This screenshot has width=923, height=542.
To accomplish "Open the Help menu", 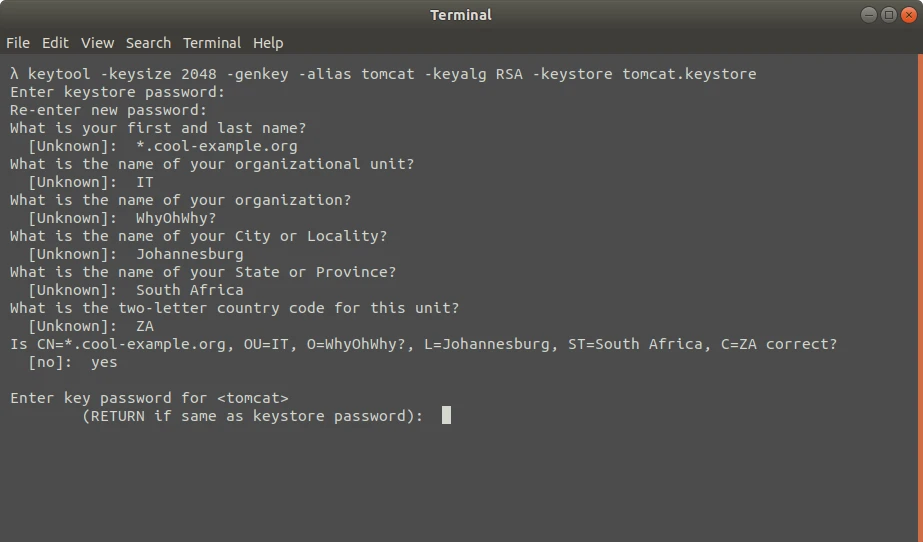I will 268,43.
